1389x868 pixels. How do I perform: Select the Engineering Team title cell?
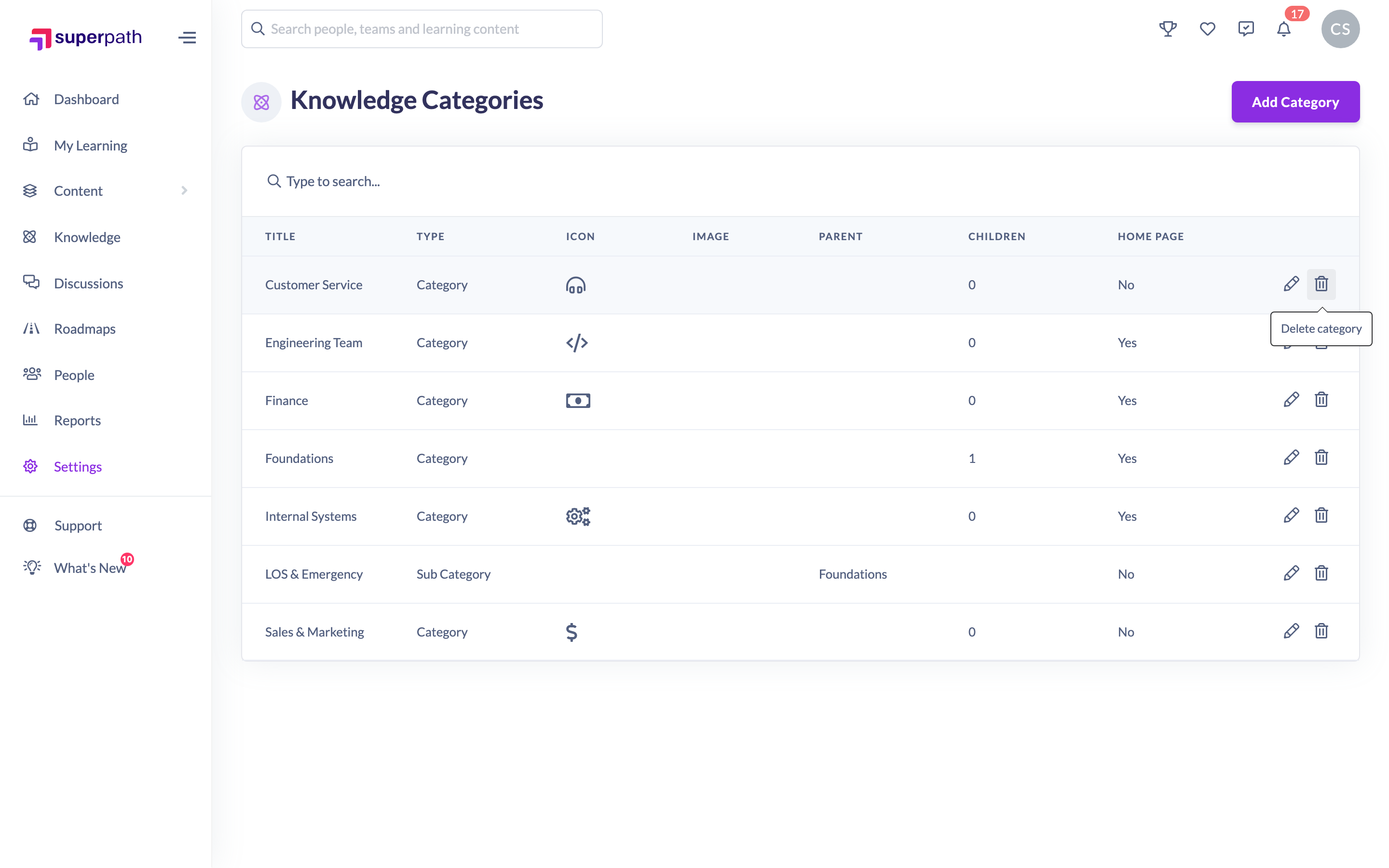tap(313, 343)
